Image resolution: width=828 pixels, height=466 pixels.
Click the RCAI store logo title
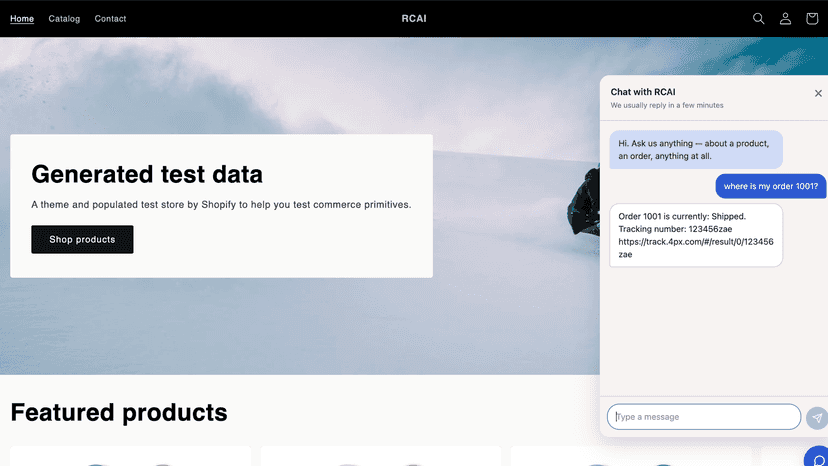click(x=414, y=18)
